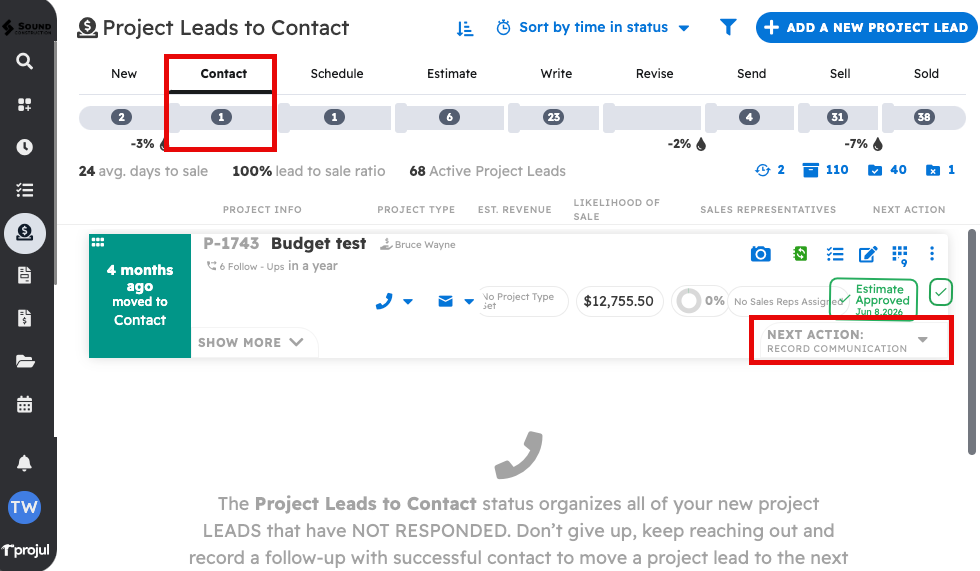Image resolution: width=980 pixels, height=571 pixels.
Task: Open the search icon in the sidebar
Action: (x=25, y=62)
